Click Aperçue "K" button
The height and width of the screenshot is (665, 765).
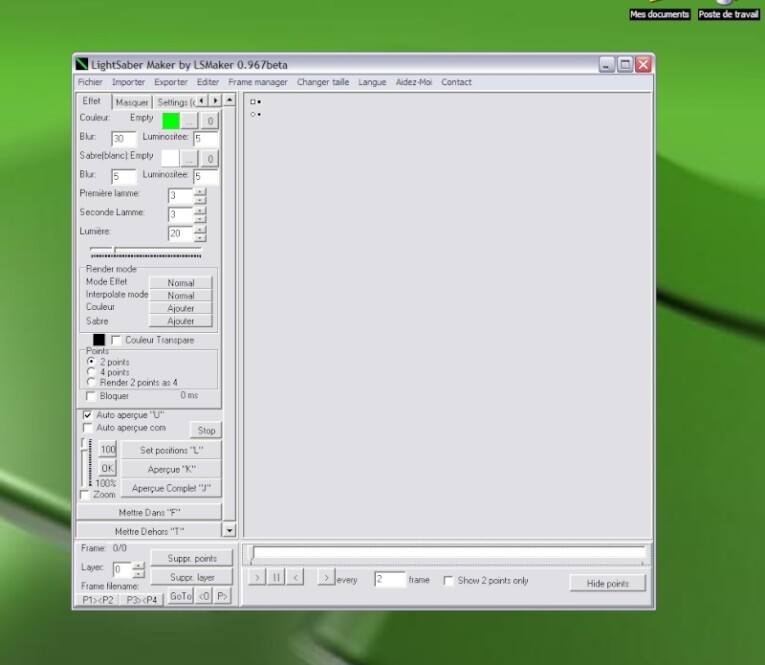pyautogui.click(x=171, y=469)
